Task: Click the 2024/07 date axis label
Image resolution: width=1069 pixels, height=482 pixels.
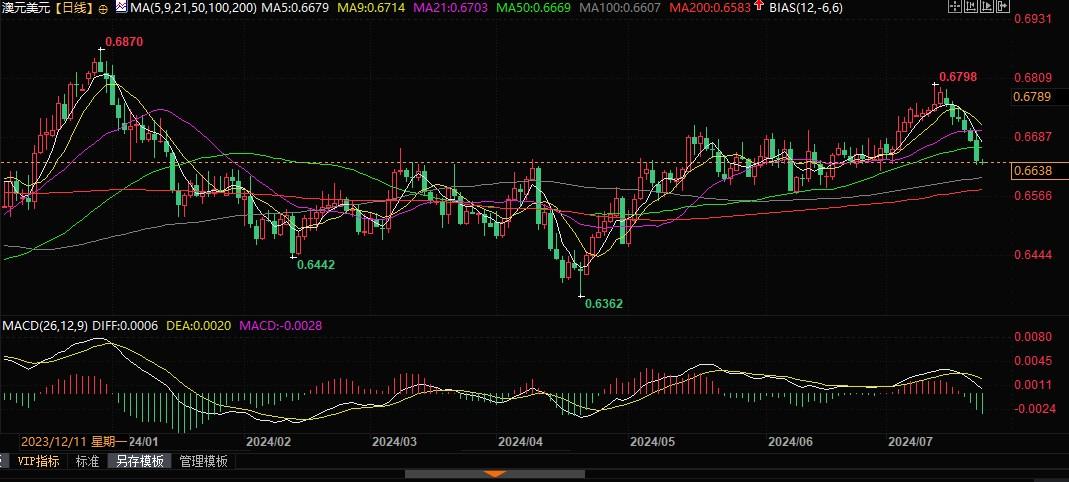Action: 910,441
